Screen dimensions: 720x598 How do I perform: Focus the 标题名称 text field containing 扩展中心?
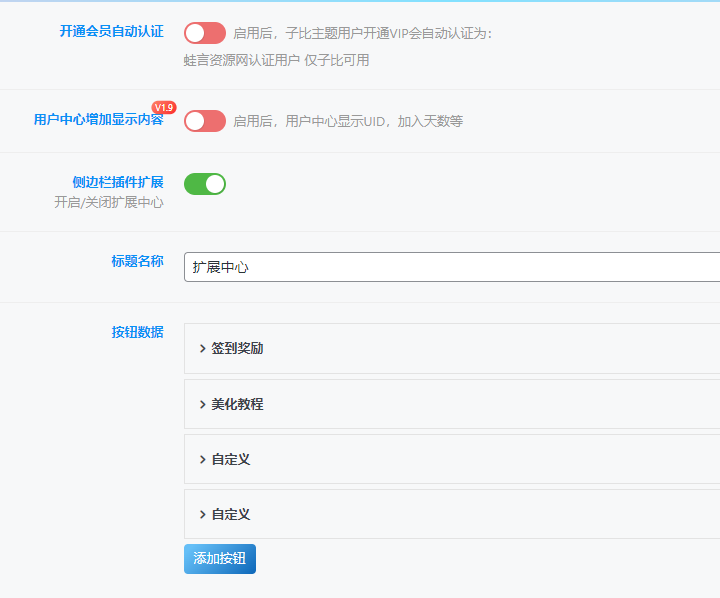[450, 267]
